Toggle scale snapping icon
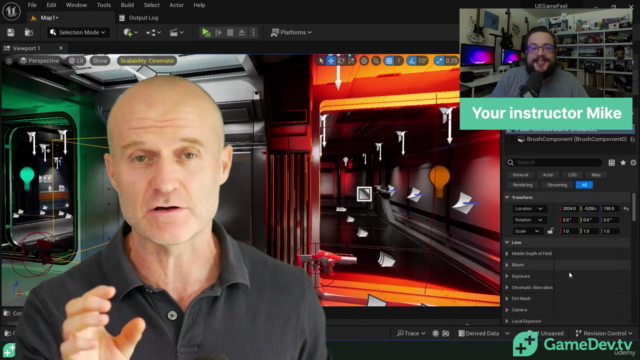Image resolution: width=640 pixels, height=360 pixels. [x=439, y=61]
